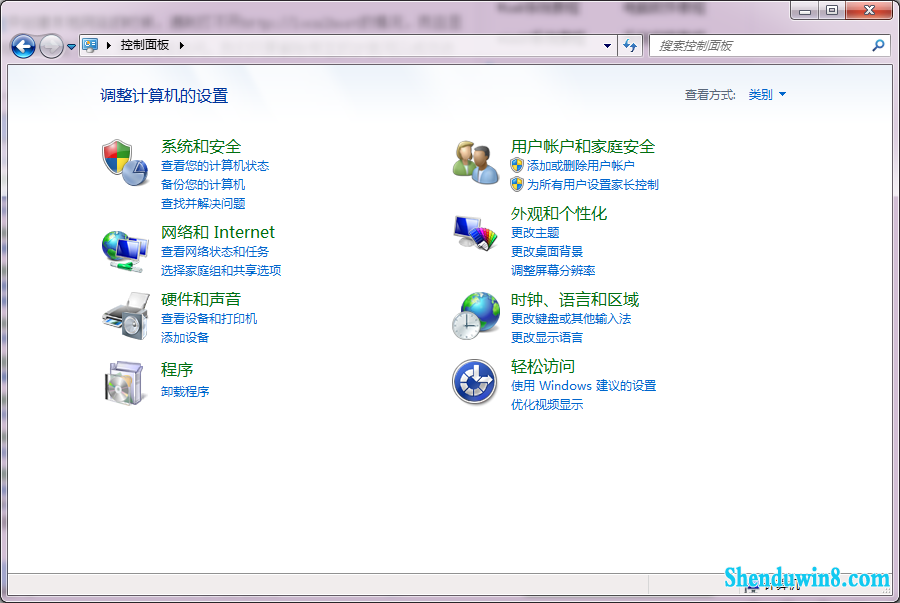Screen dimensions: 900x603
Task: Open 查找并解决问题
Action: pos(203,204)
